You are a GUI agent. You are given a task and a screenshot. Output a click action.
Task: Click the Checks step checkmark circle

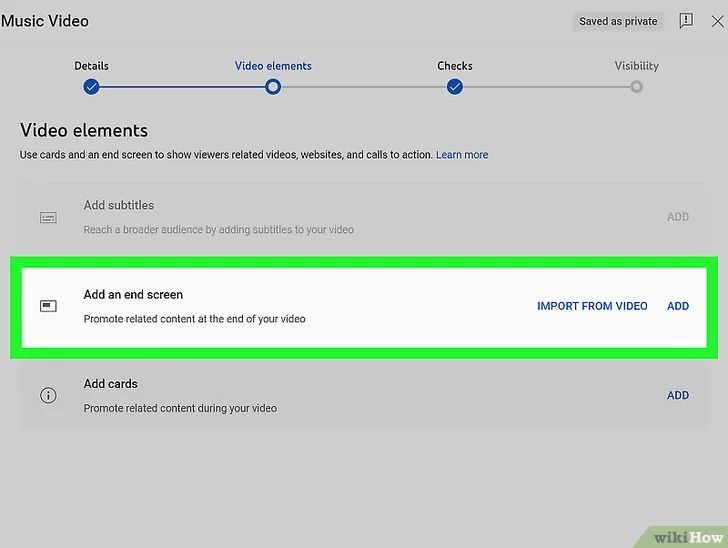[x=455, y=87]
